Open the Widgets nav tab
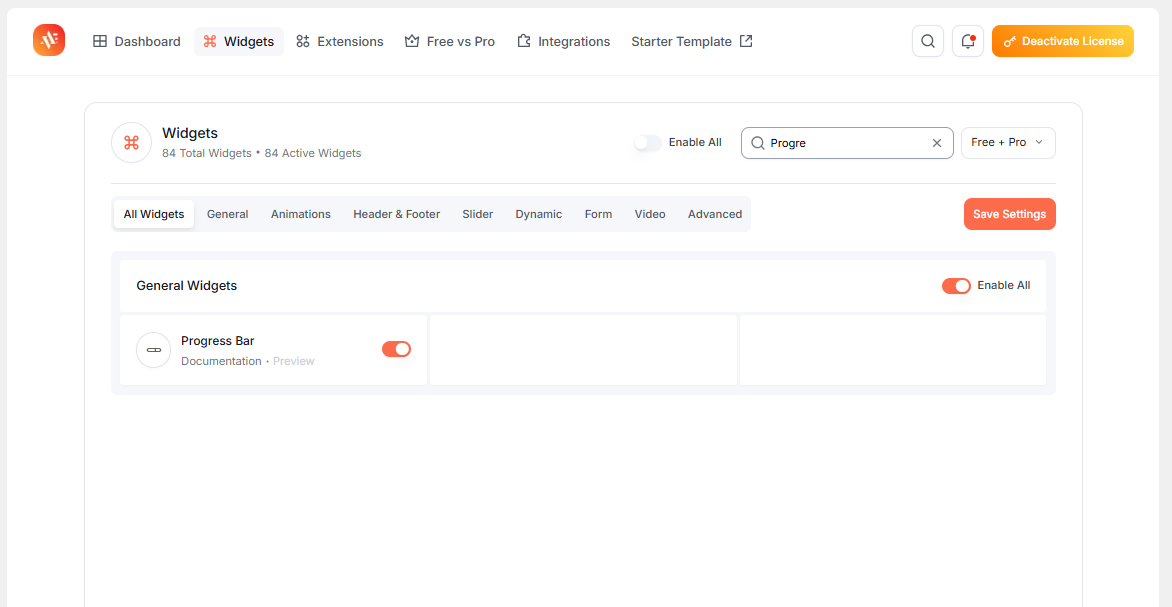 click(x=239, y=41)
